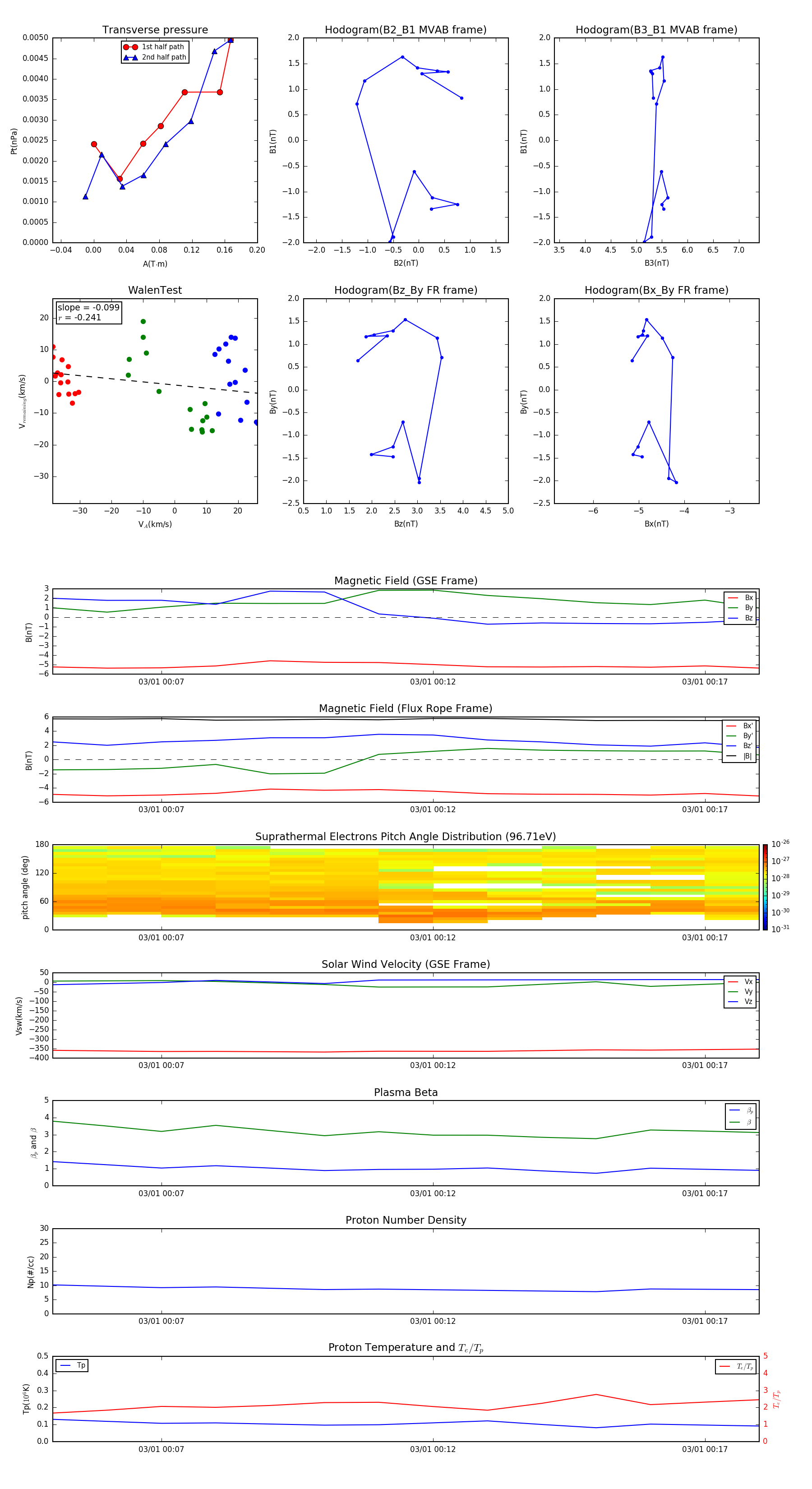
Task: Click the 'Magnetic Field (GSE Frame)' title
Action: click(406, 581)
